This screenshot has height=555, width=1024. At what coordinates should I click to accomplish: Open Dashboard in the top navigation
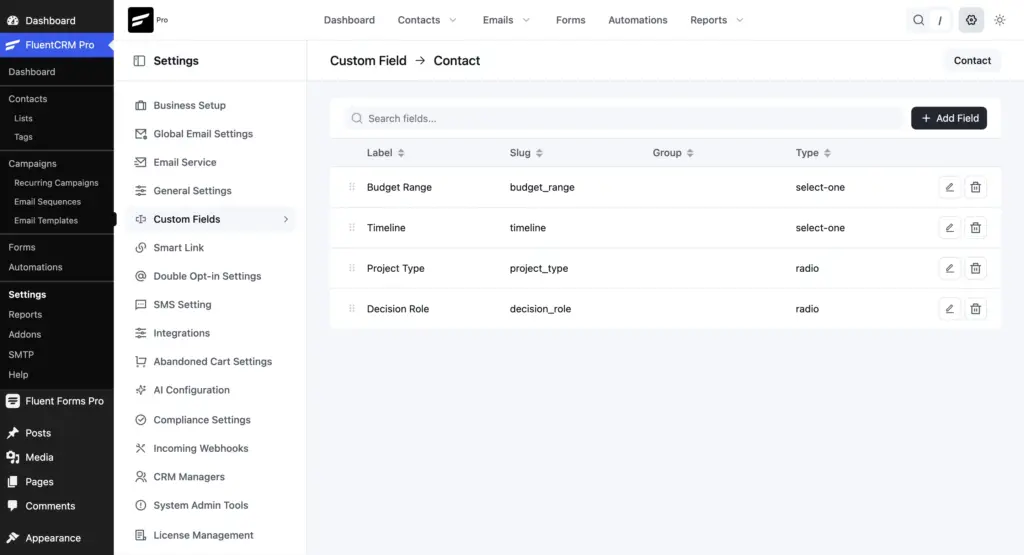click(349, 20)
